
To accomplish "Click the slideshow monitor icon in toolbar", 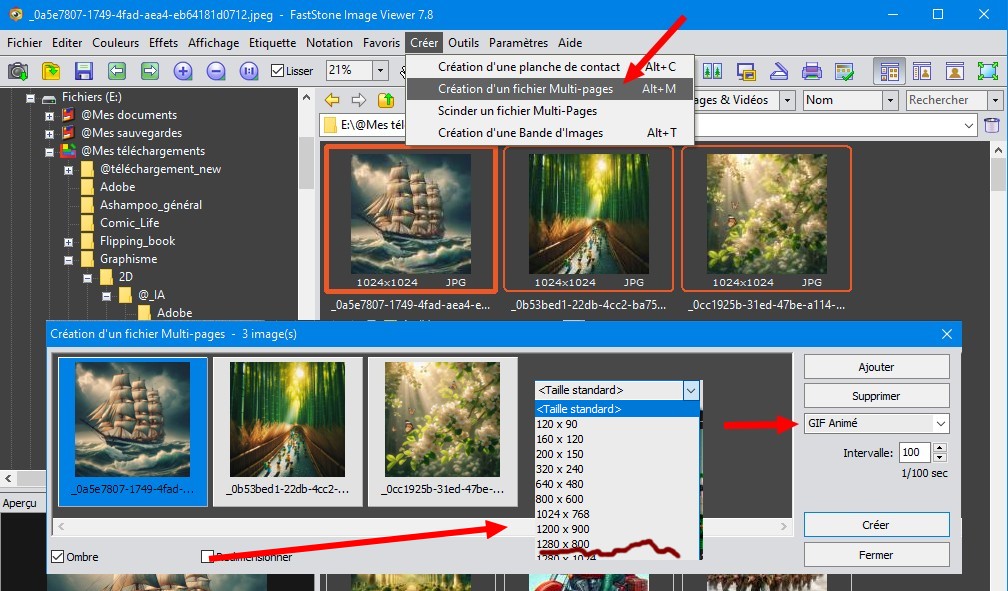I will coord(746,71).
